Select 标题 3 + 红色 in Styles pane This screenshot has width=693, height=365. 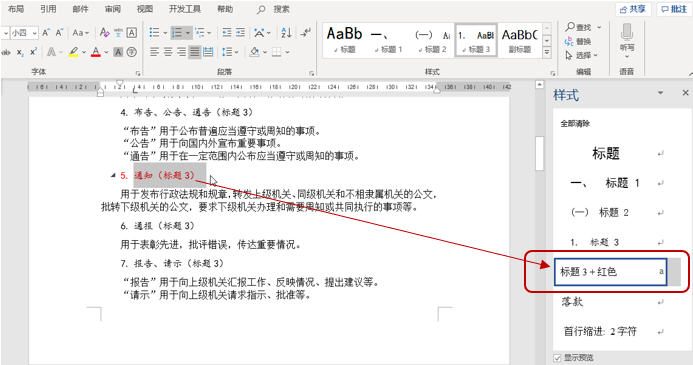pos(610,272)
